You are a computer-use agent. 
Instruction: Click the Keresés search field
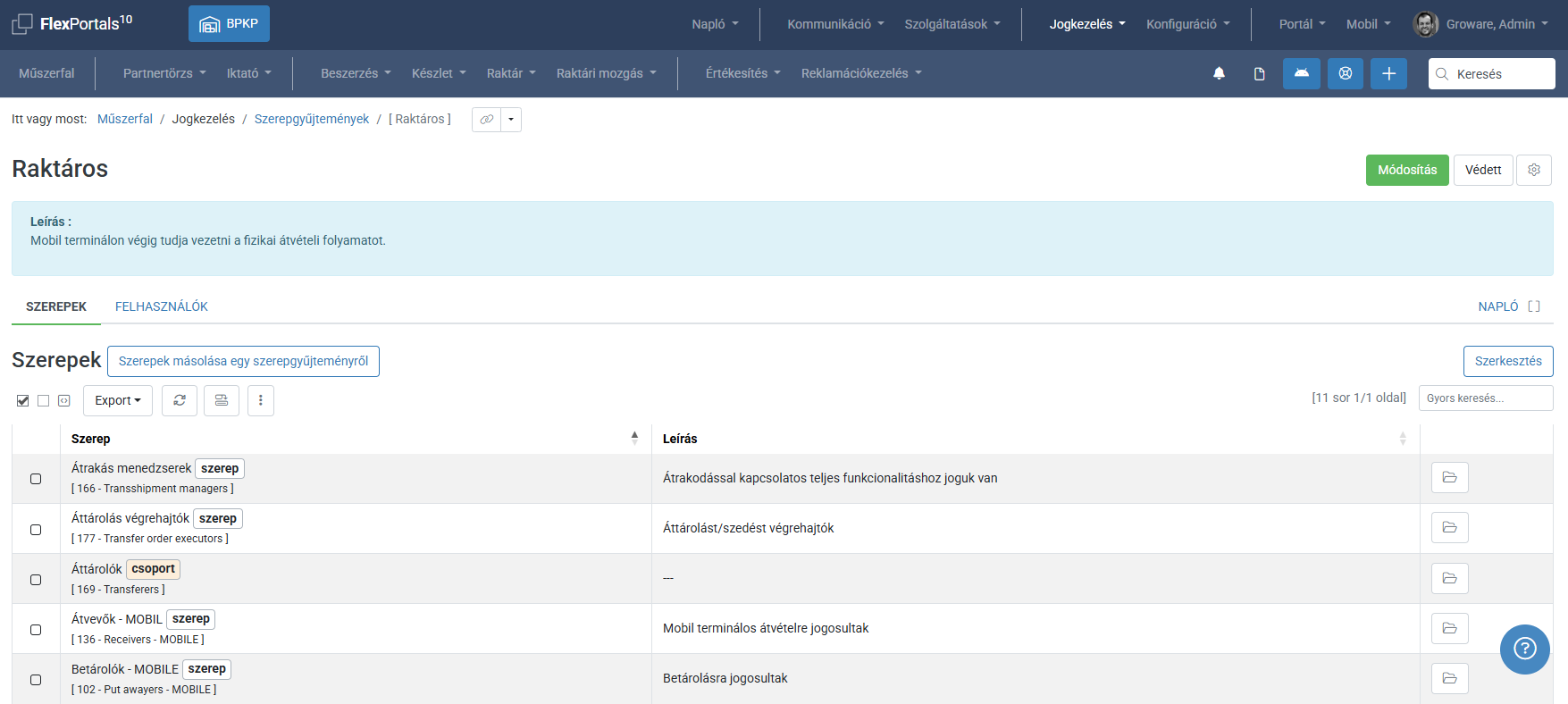coord(1492,73)
